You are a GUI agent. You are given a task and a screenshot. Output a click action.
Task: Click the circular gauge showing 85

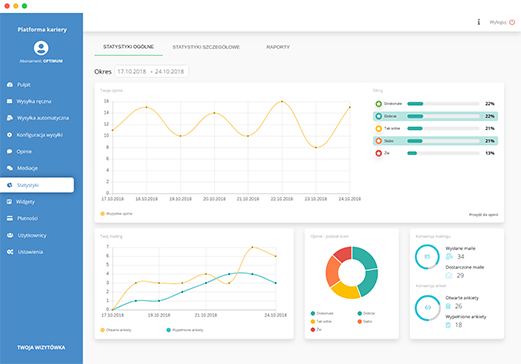coord(427,257)
